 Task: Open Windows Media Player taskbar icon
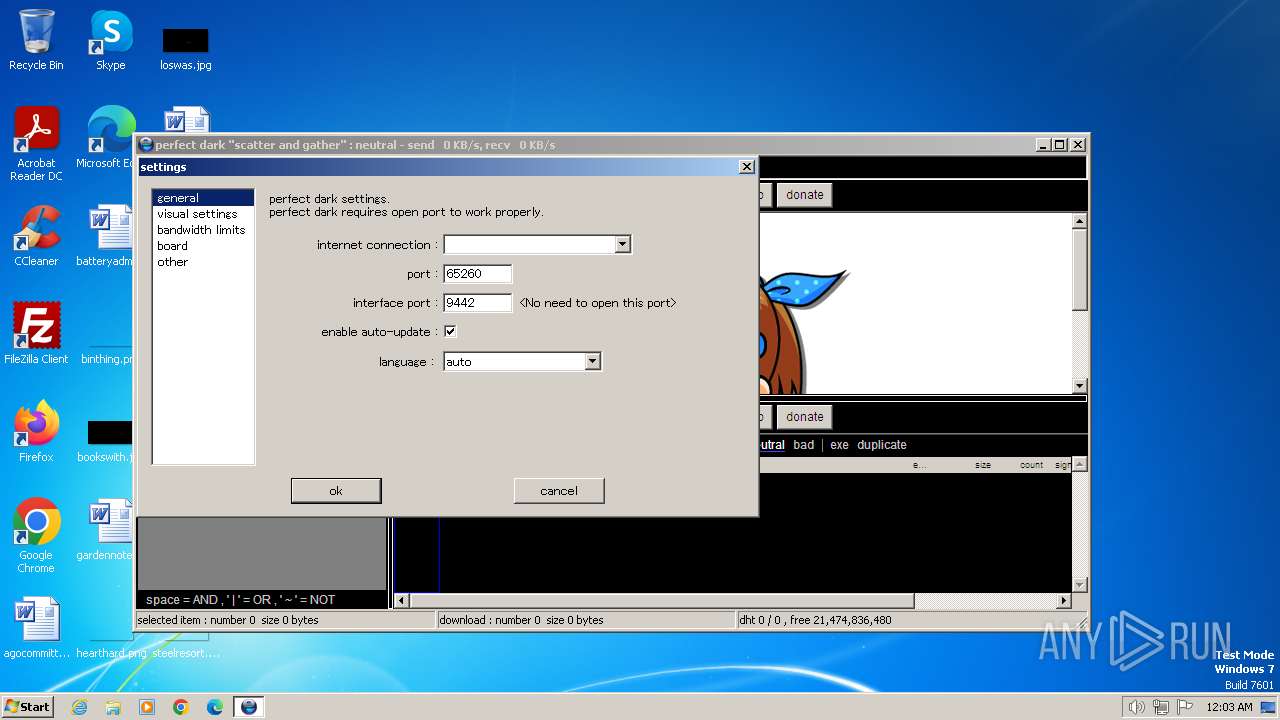(147, 707)
